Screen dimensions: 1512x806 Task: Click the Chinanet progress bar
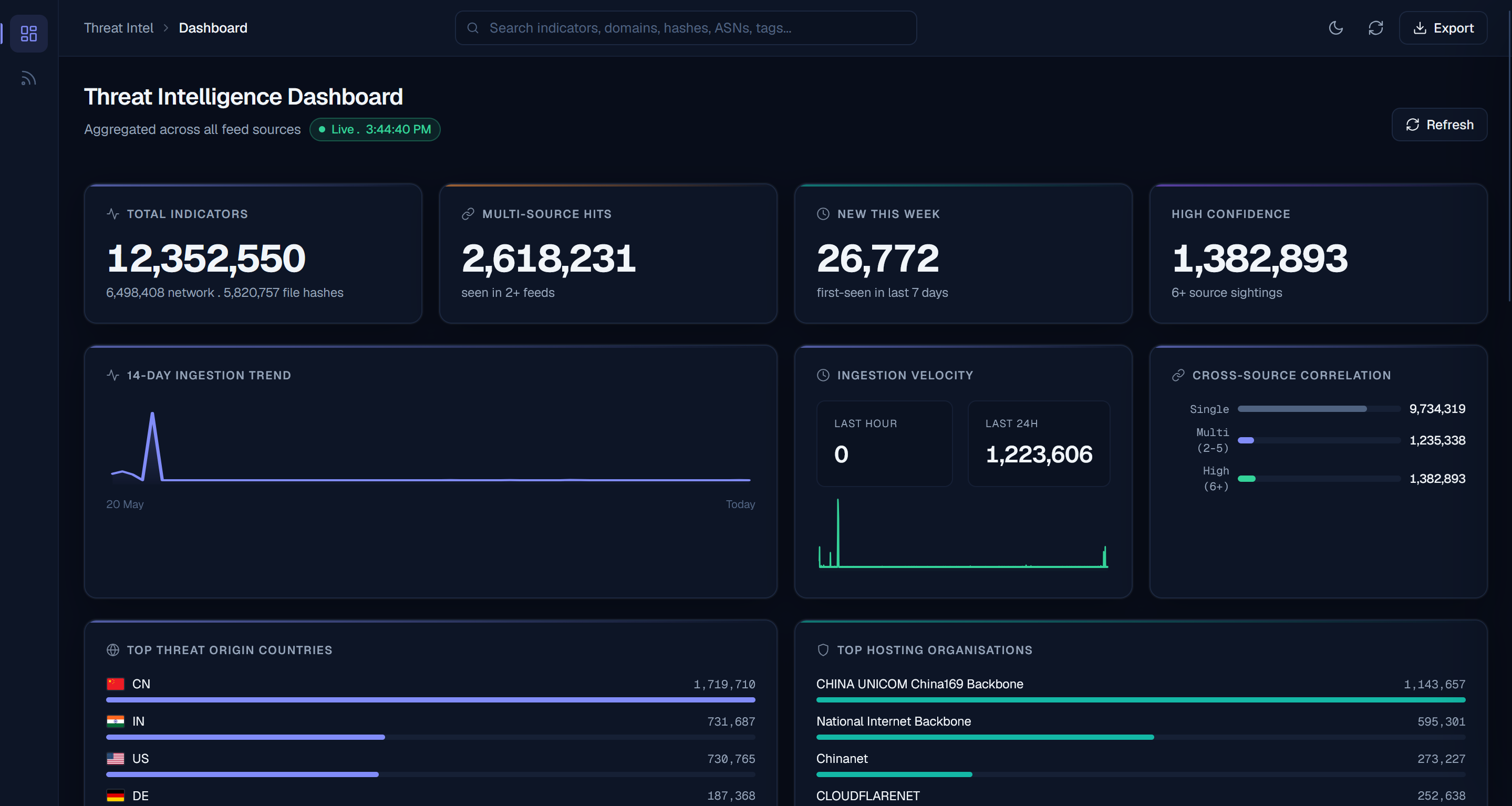pyautogui.click(x=1141, y=774)
